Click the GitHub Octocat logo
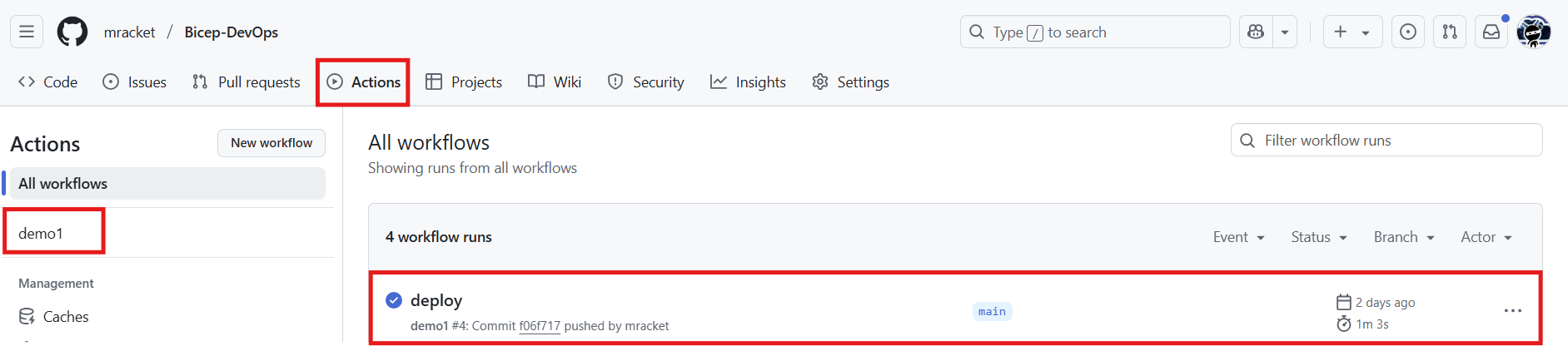Viewport: 1568px width, 346px height. pyautogui.click(x=72, y=32)
